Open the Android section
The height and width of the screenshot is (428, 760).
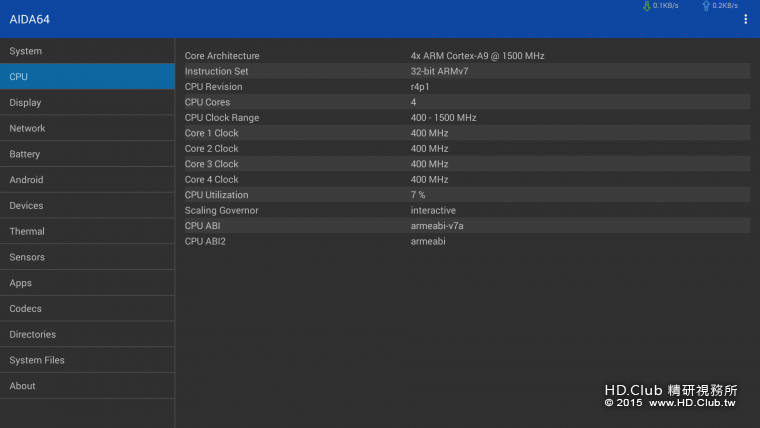87,179
